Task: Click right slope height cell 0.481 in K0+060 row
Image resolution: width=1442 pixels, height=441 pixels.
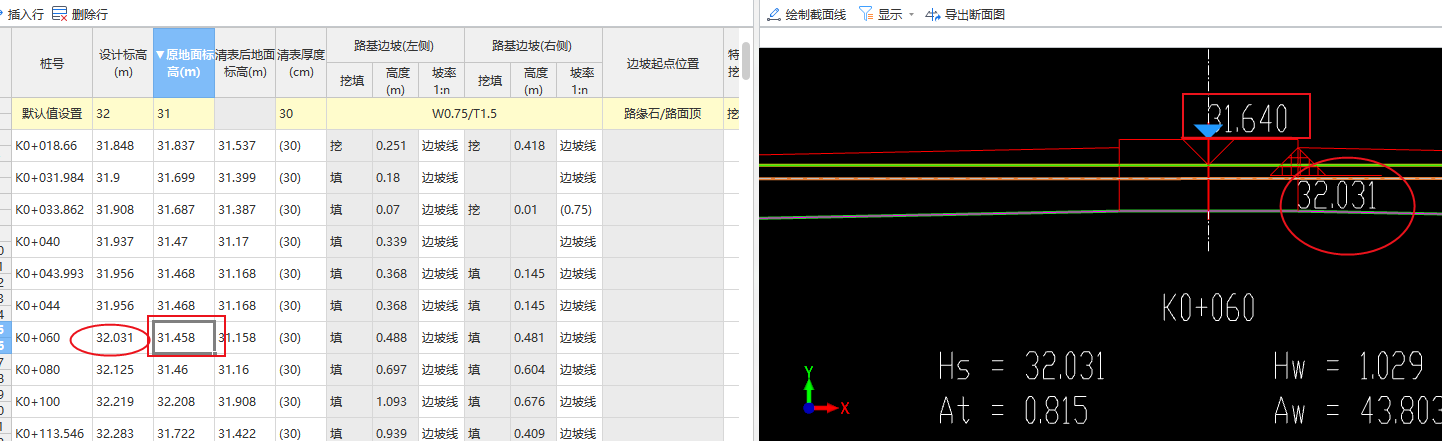Action: coord(533,338)
